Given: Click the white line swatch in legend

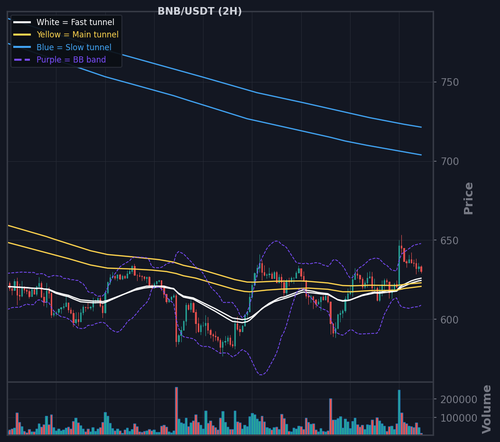Looking at the screenshot, I should 22,22.
